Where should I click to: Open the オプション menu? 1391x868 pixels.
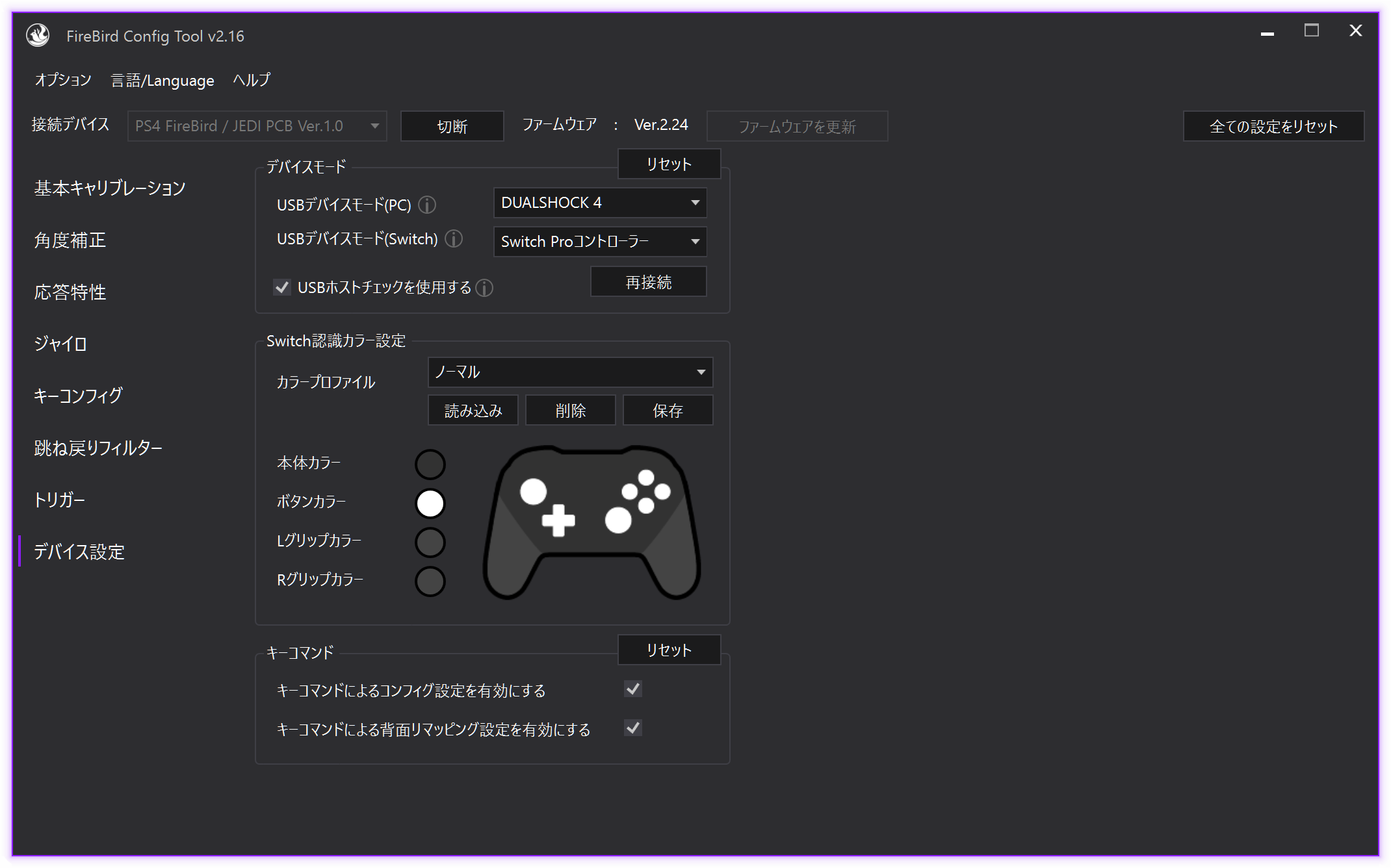(x=62, y=80)
